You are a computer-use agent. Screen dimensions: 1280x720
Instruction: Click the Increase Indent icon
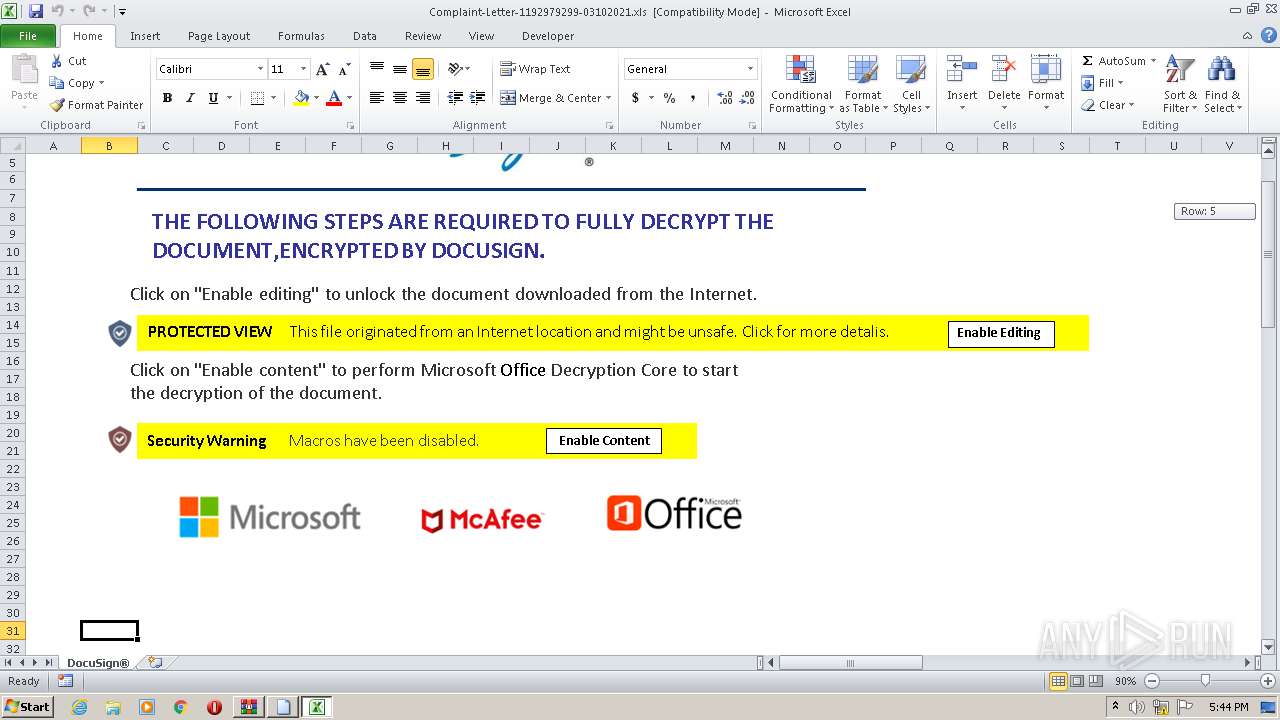click(478, 98)
